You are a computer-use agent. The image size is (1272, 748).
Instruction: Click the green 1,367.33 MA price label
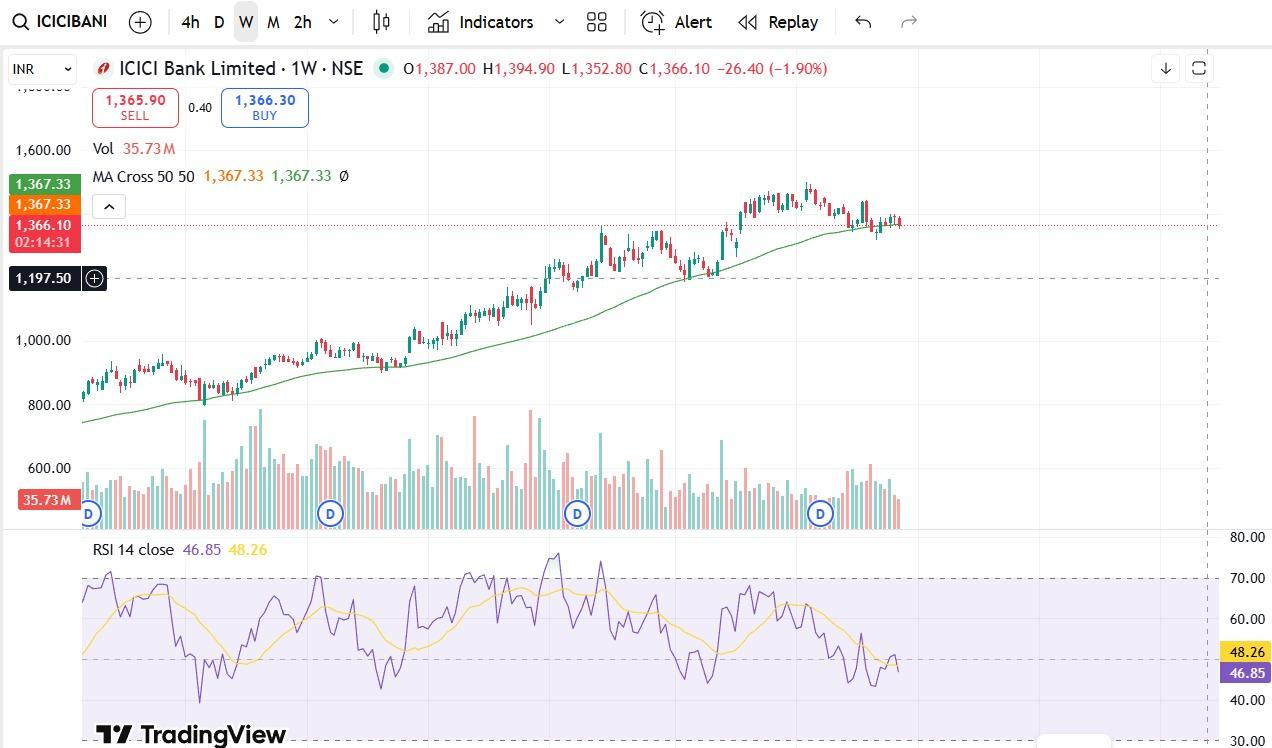point(44,184)
